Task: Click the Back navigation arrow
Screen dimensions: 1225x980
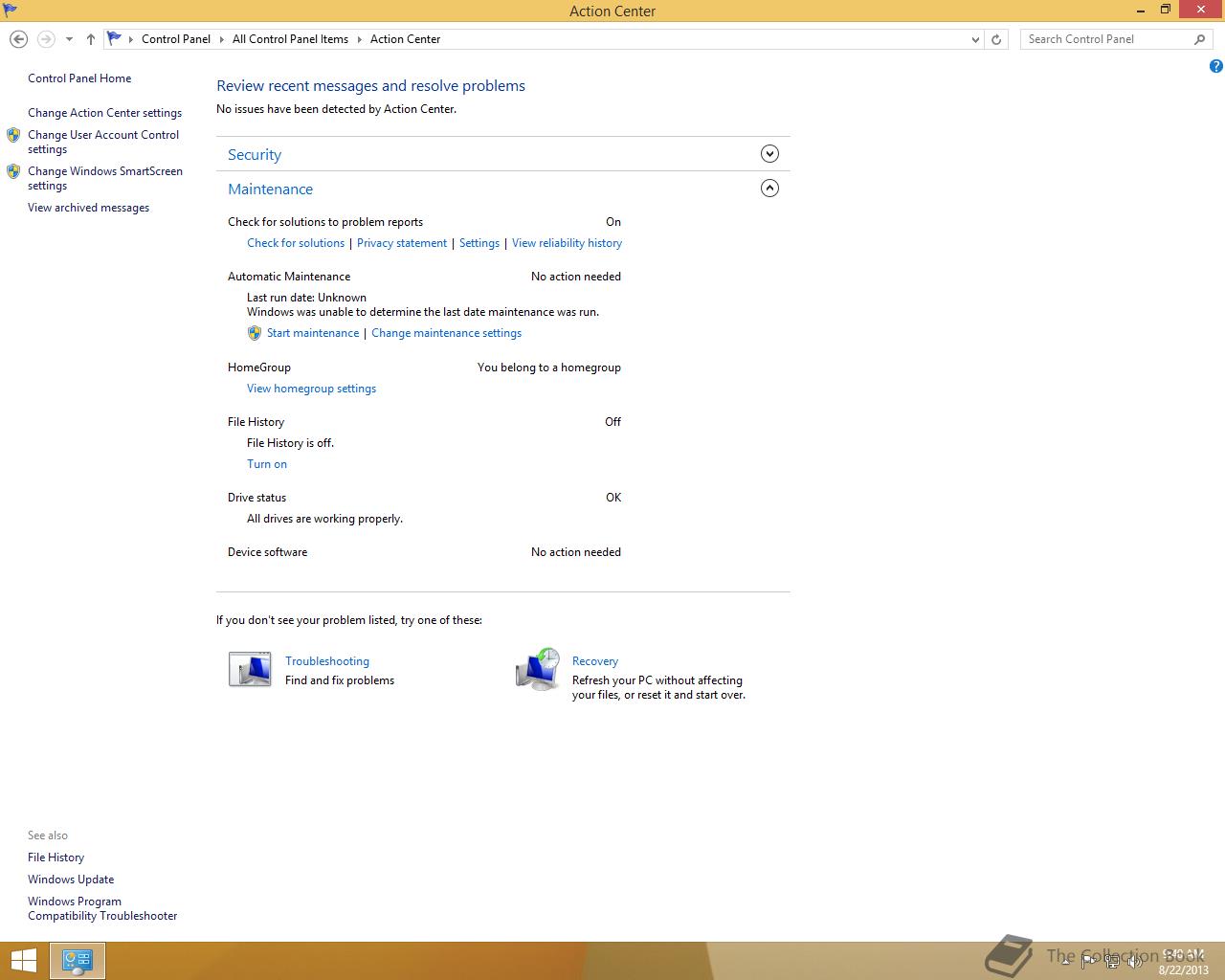Action: click(18, 39)
